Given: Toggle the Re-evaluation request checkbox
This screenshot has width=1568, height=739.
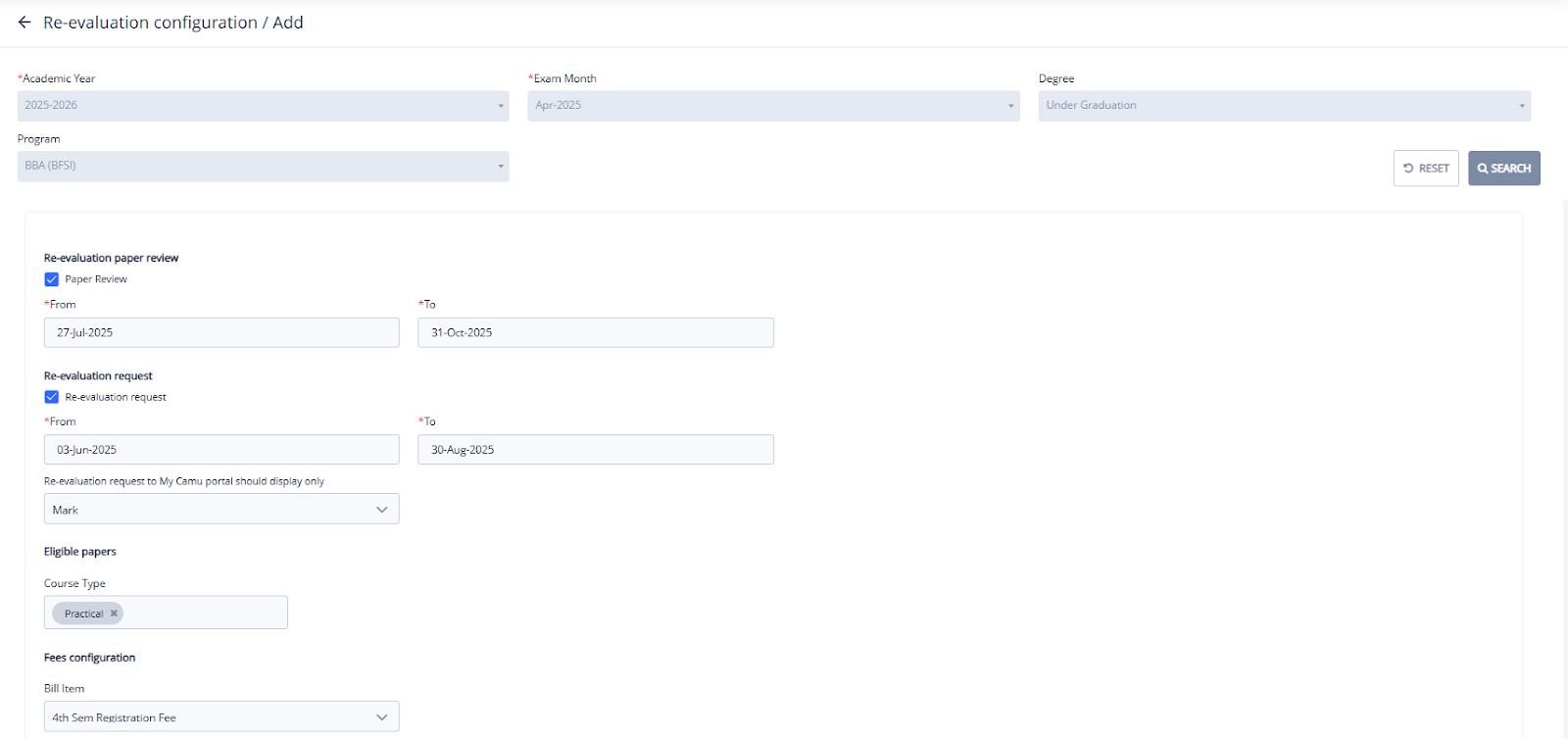Looking at the screenshot, I should click(52, 397).
